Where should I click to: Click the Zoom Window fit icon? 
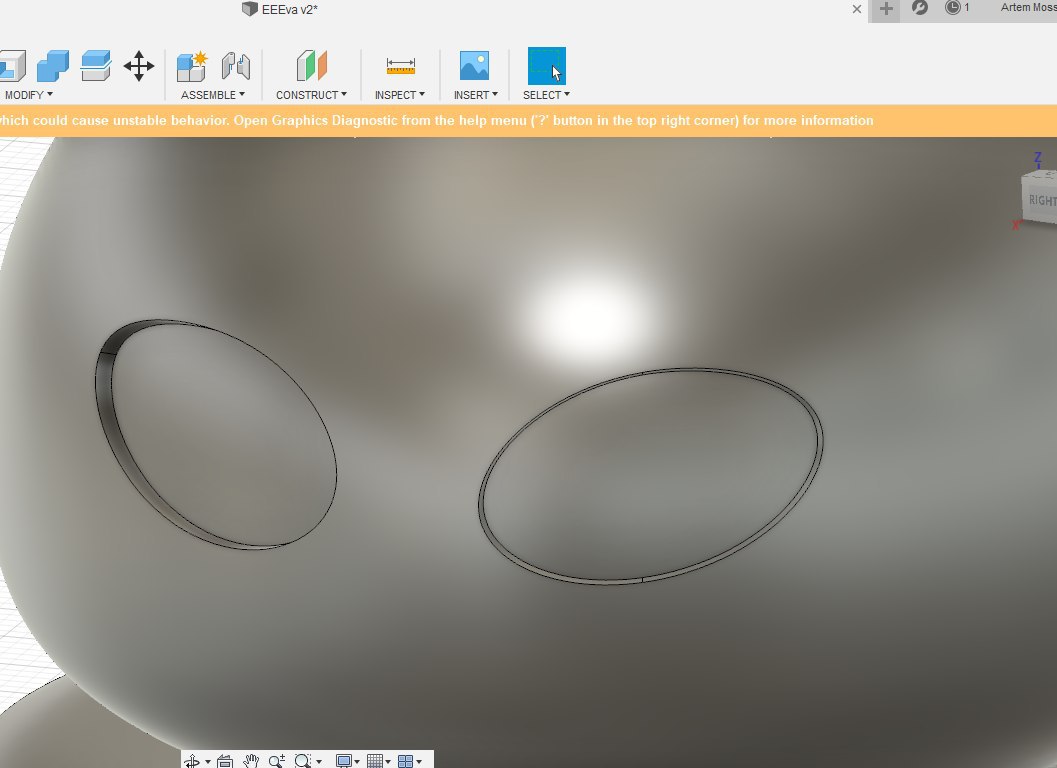tap(303, 761)
